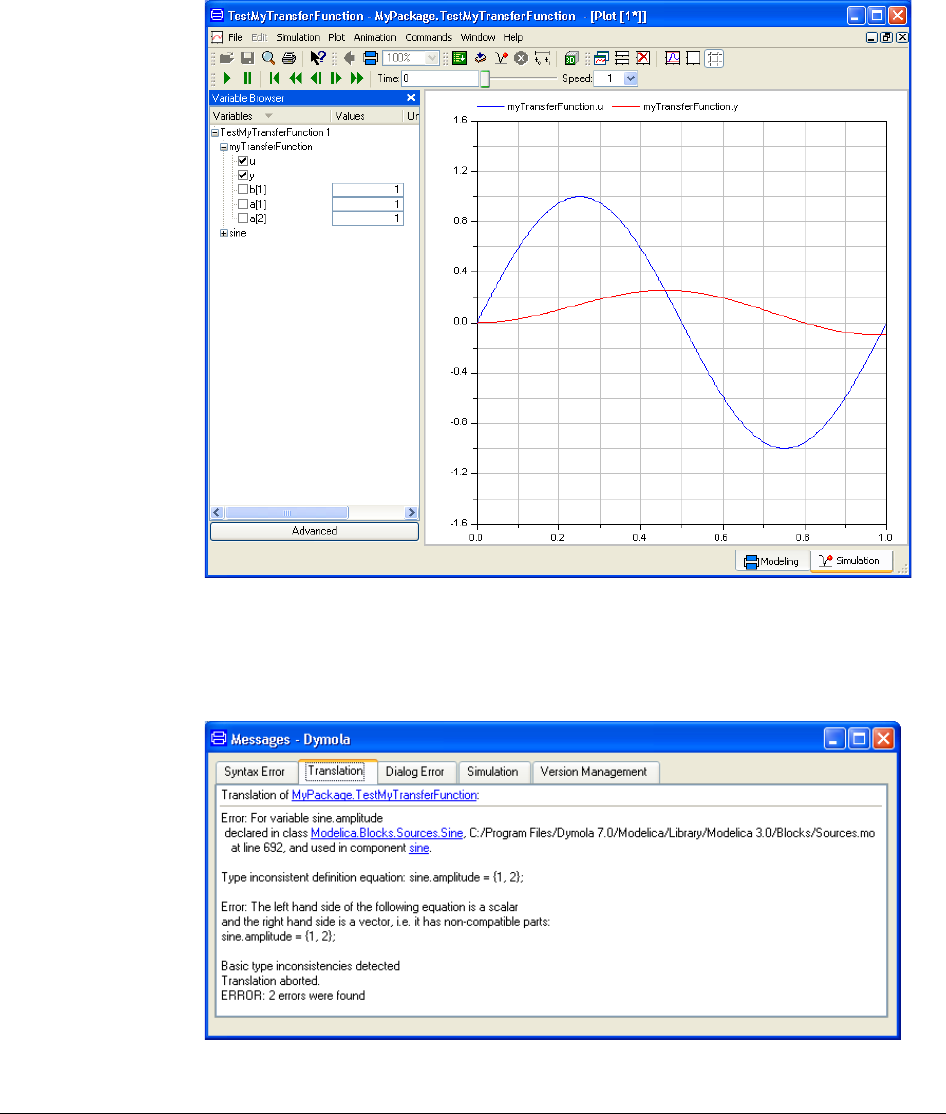Check the b[1] variable checkbox
The height and width of the screenshot is (1114, 946).
coord(243,190)
